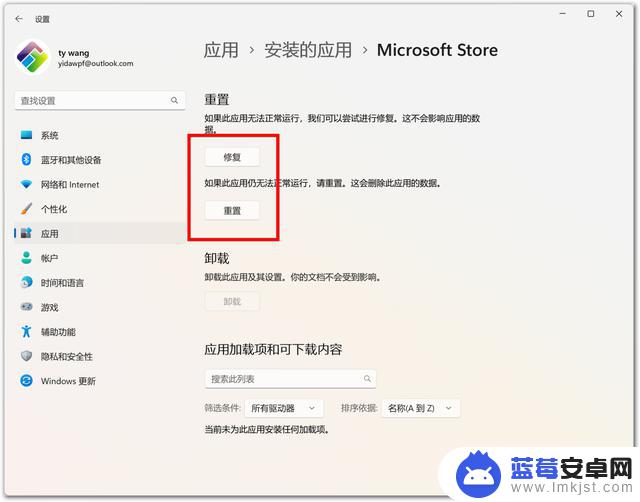The height and width of the screenshot is (502, 640).
Task: Open 游戏 settings
Action: [x=100, y=307]
